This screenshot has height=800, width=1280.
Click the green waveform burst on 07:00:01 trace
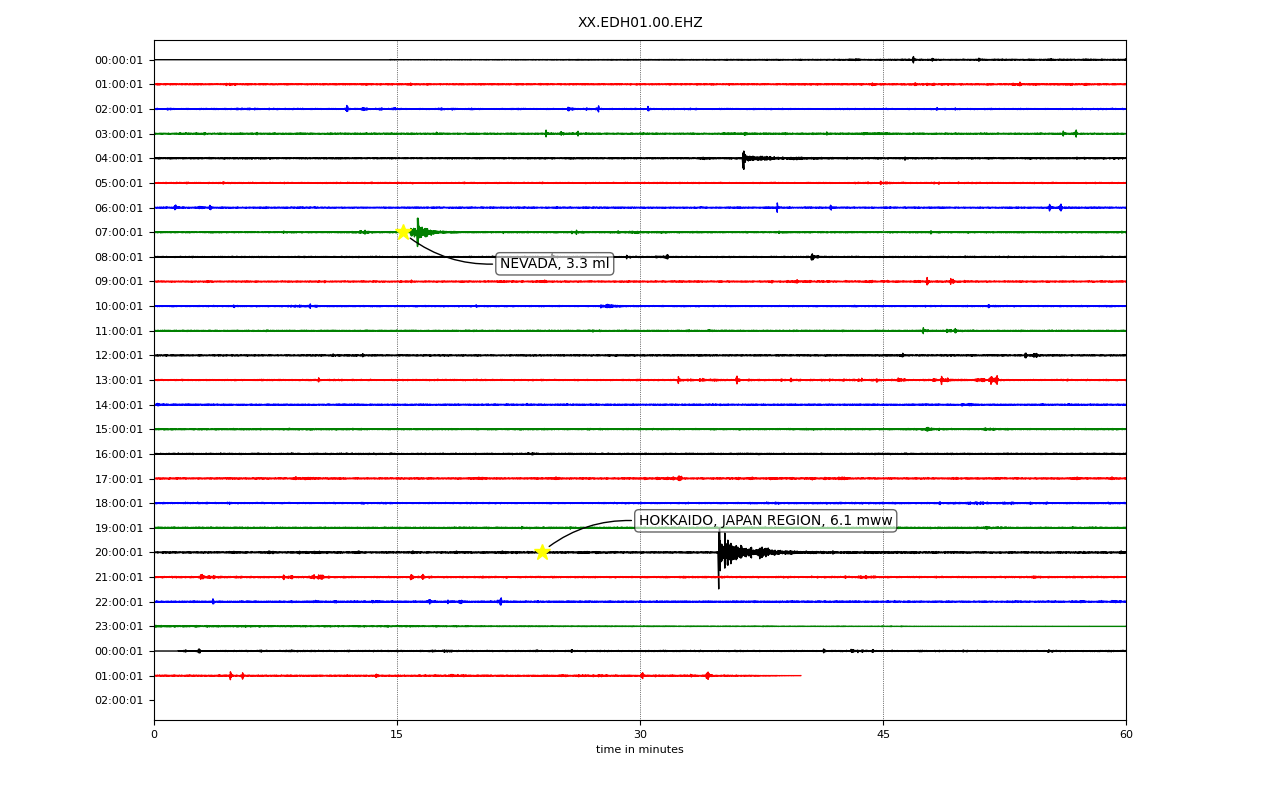tap(420, 232)
